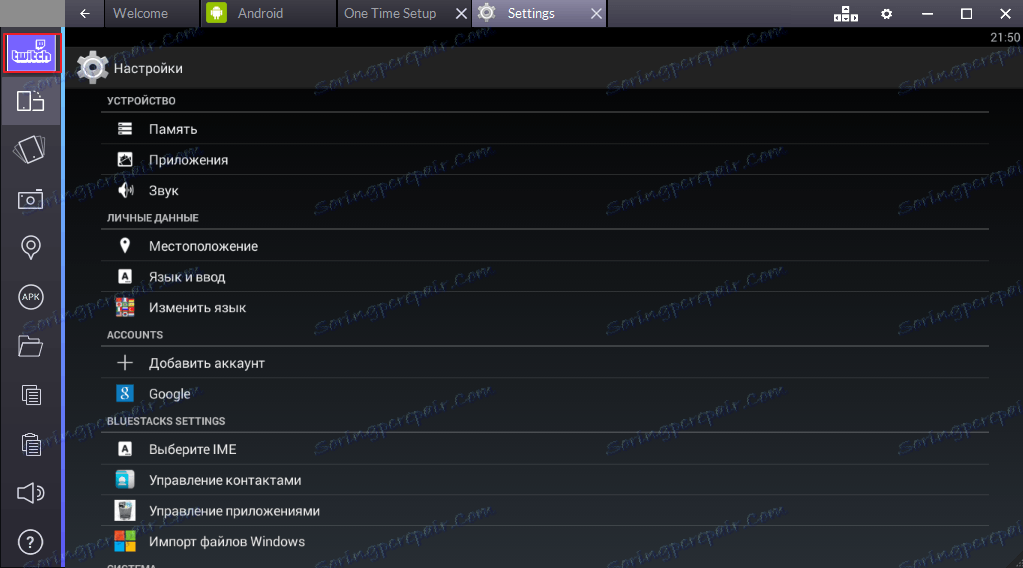Click the Выберите IME letter A icon

[125, 449]
